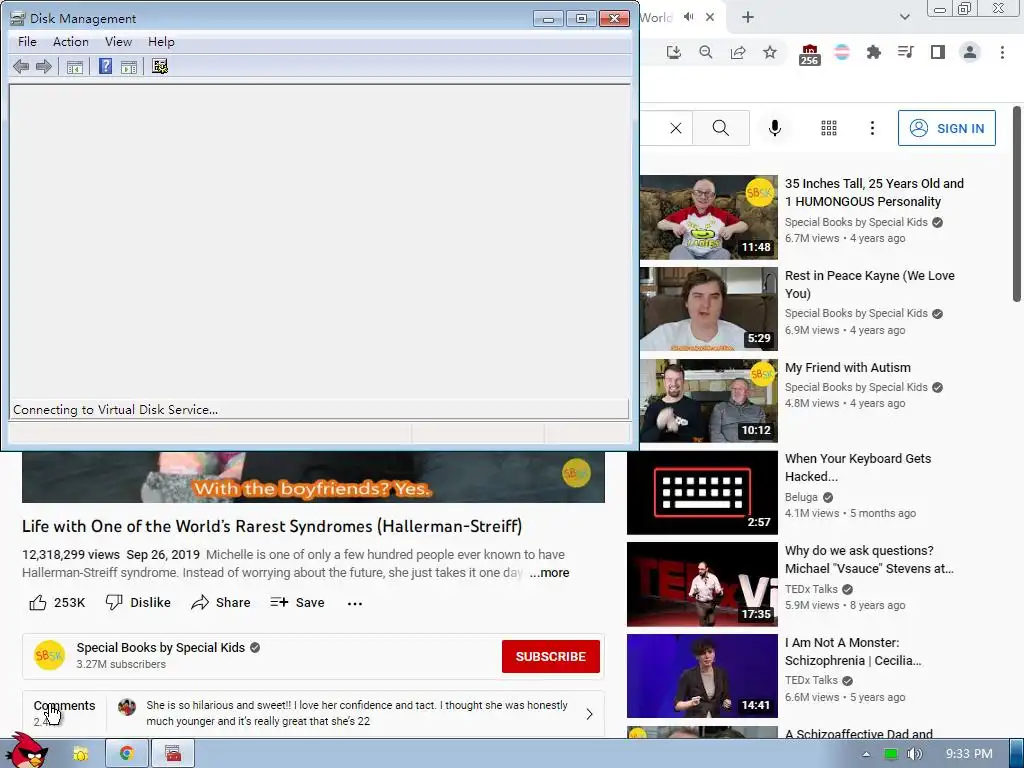Clear the YouTube search box with X
The height and width of the screenshot is (768, 1024).
pos(676,128)
